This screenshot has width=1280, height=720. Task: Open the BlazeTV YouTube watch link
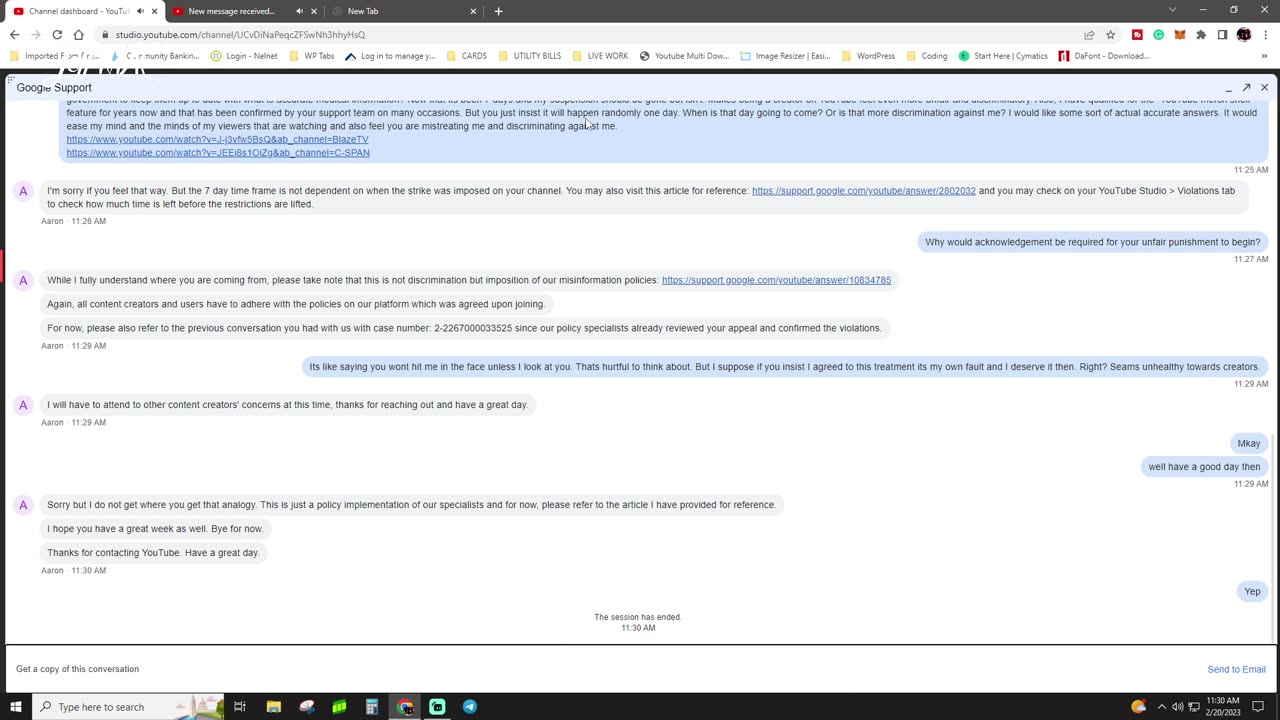(217, 140)
